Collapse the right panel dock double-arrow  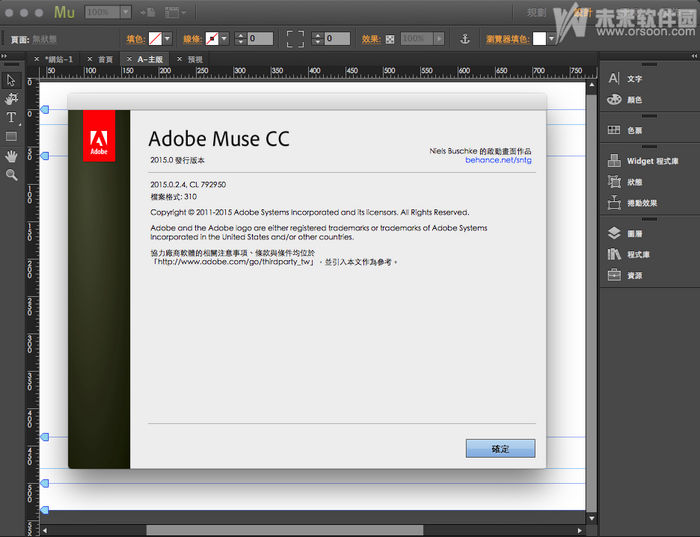(x=694, y=56)
